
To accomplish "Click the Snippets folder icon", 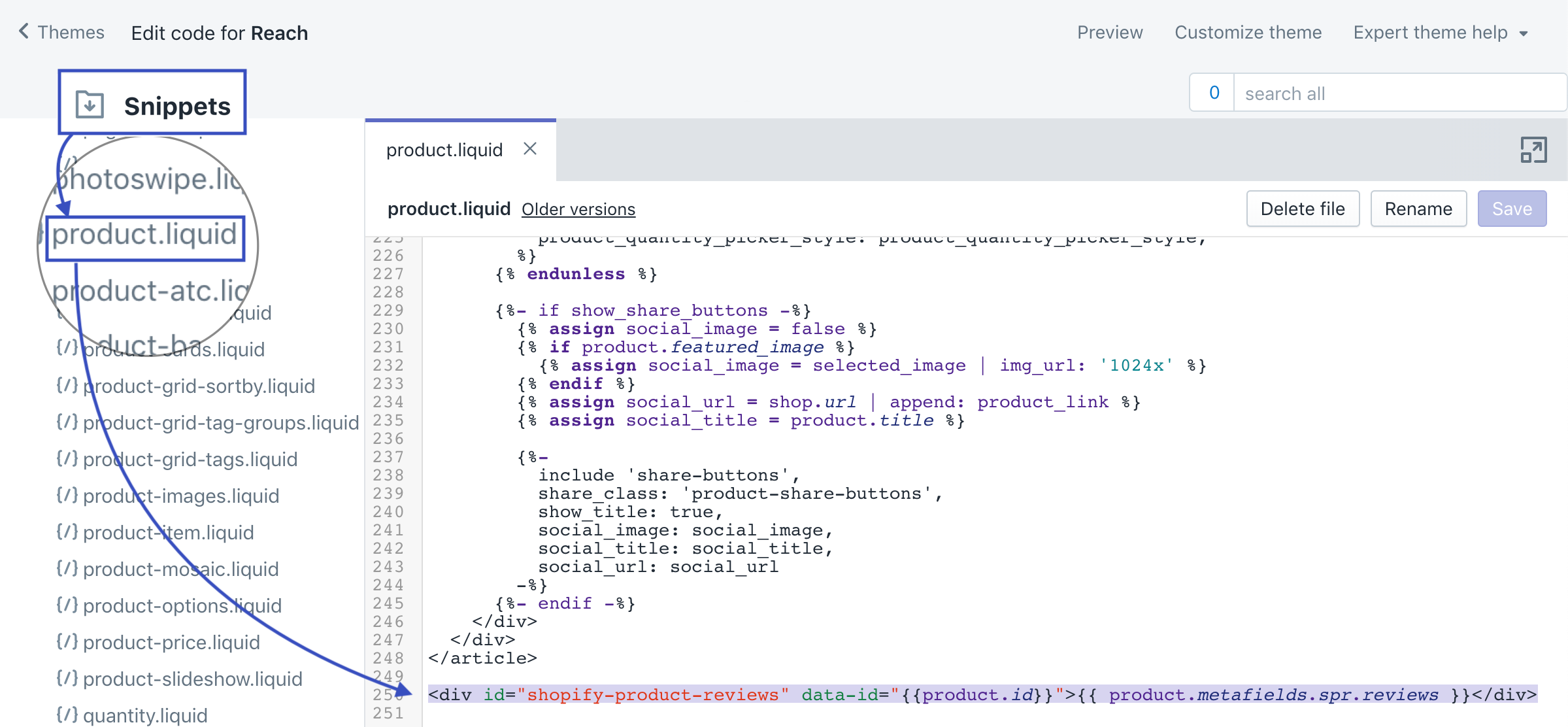I will pyautogui.click(x=90, y=105).
